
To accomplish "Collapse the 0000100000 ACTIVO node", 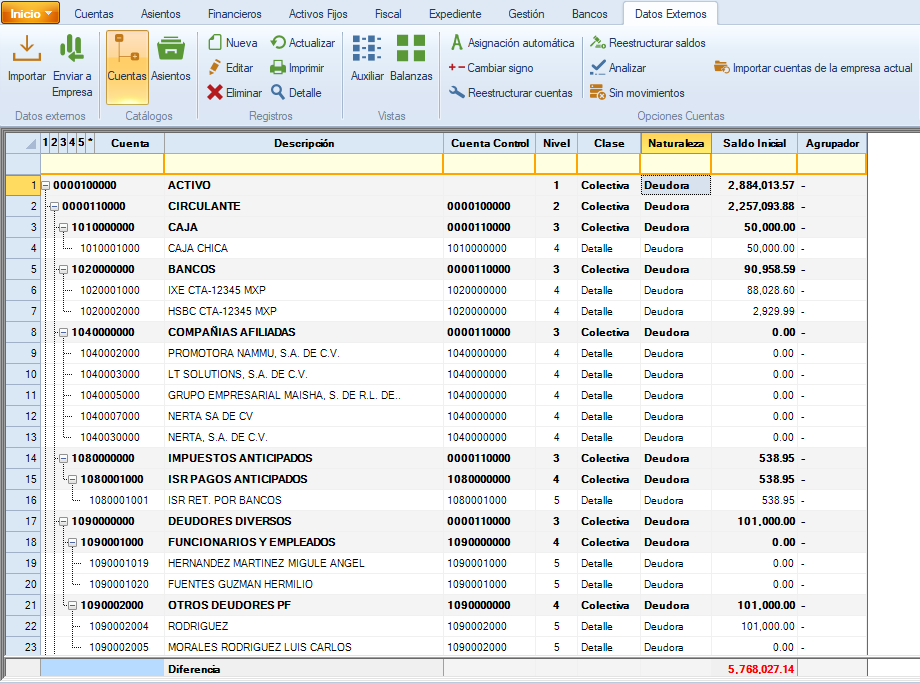I will pyautogui.click(x=46, y=185).
